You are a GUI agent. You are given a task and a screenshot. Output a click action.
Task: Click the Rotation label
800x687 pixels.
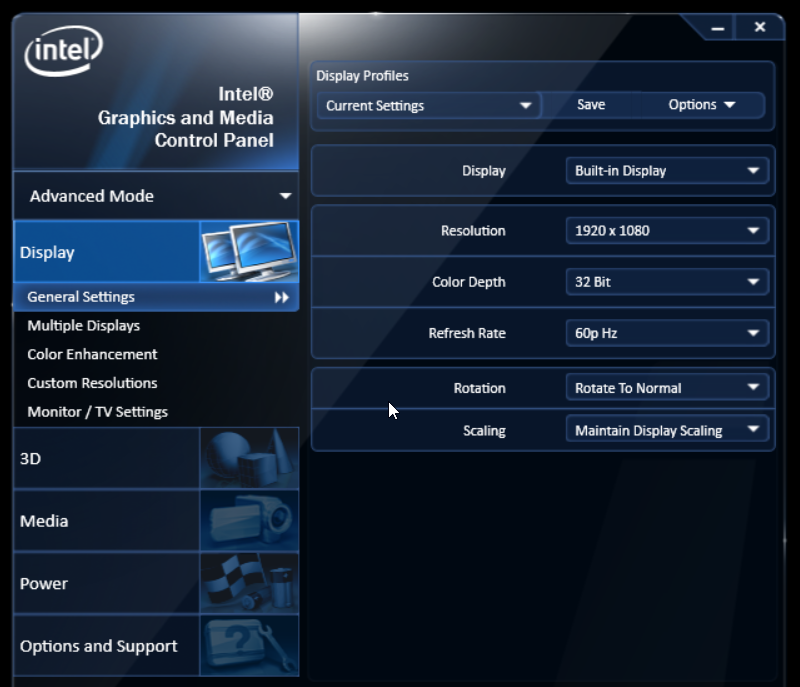pos(480,389)
